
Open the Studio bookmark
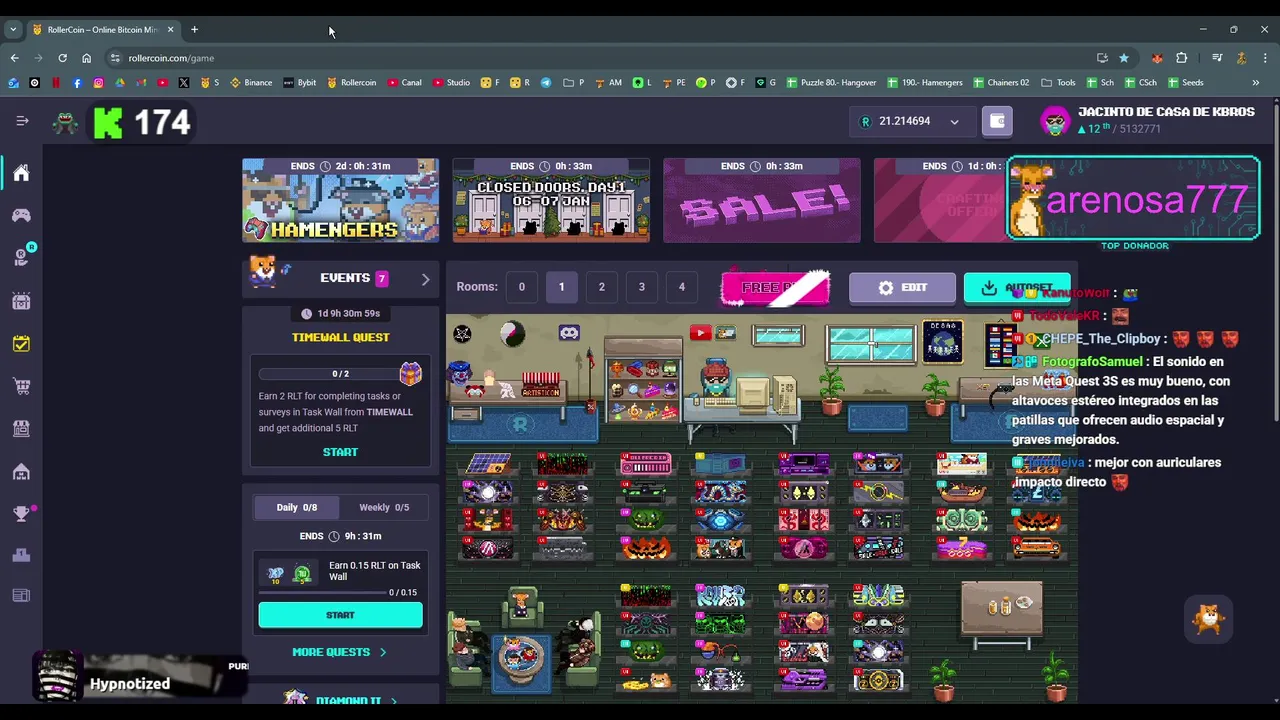[x=452, y=82]
